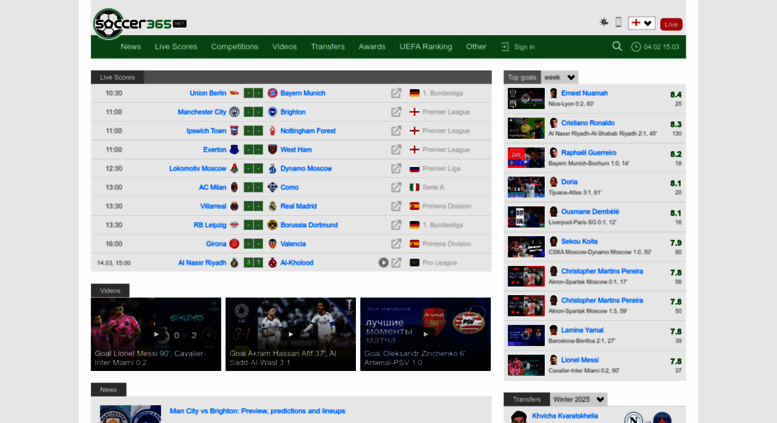Image resolution: width=777 pixels, height=423 pixels.
Task: Expand the Top goals week dropdown
Action: coord(560,77)
